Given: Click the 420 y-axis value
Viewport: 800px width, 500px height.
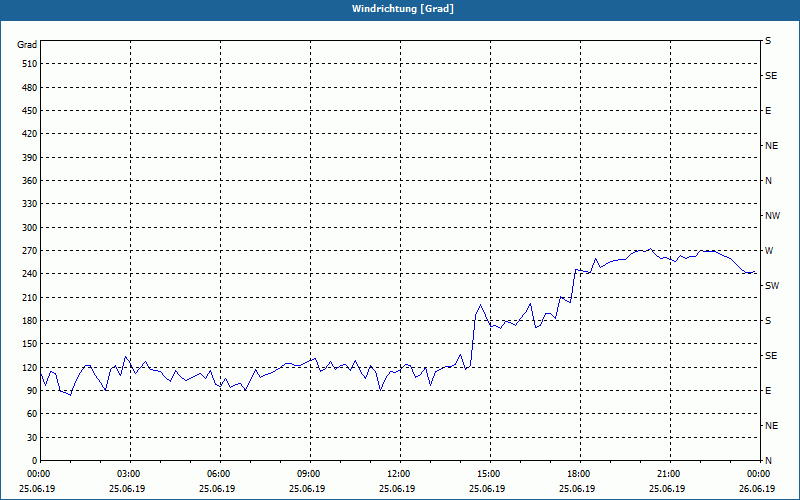Looking at the screenshot, I should coord(30,134).
